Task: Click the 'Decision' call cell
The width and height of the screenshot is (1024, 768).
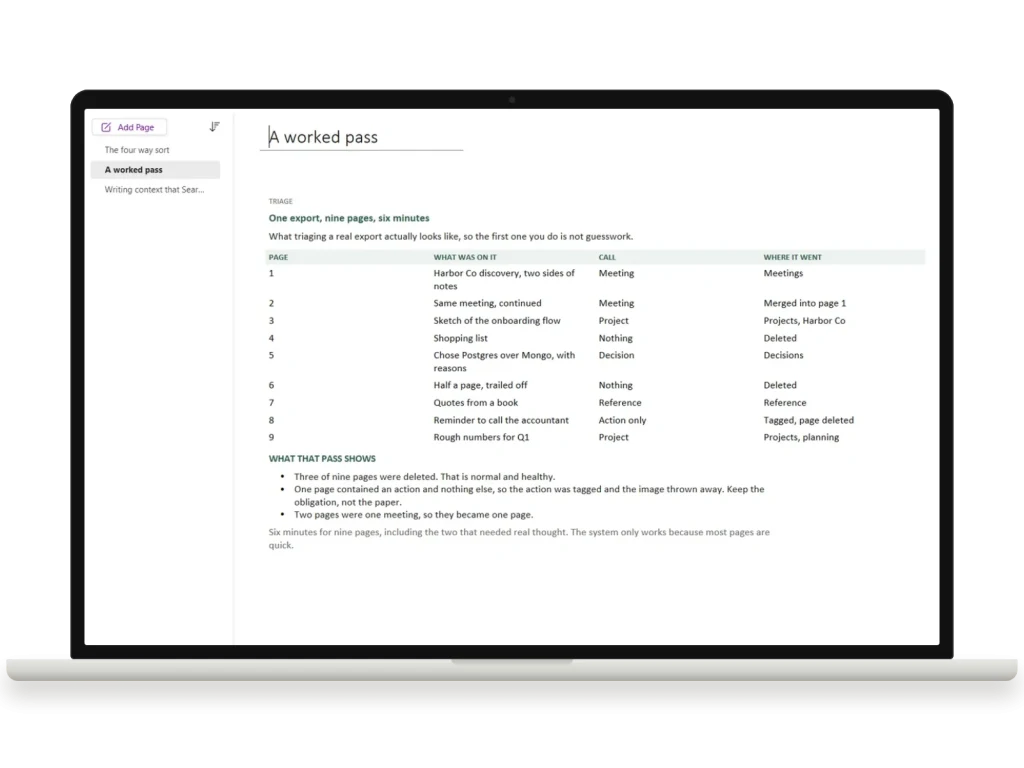Action: click(616, 355)
